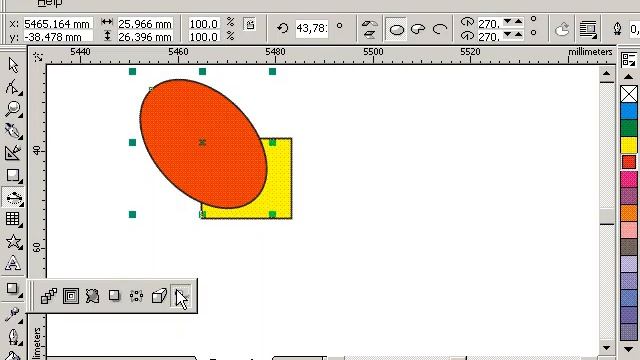The height and width of the screenshot is (360, 640).
Task: Choose the Graph Paper grid tool
Action: click(13, 219)
